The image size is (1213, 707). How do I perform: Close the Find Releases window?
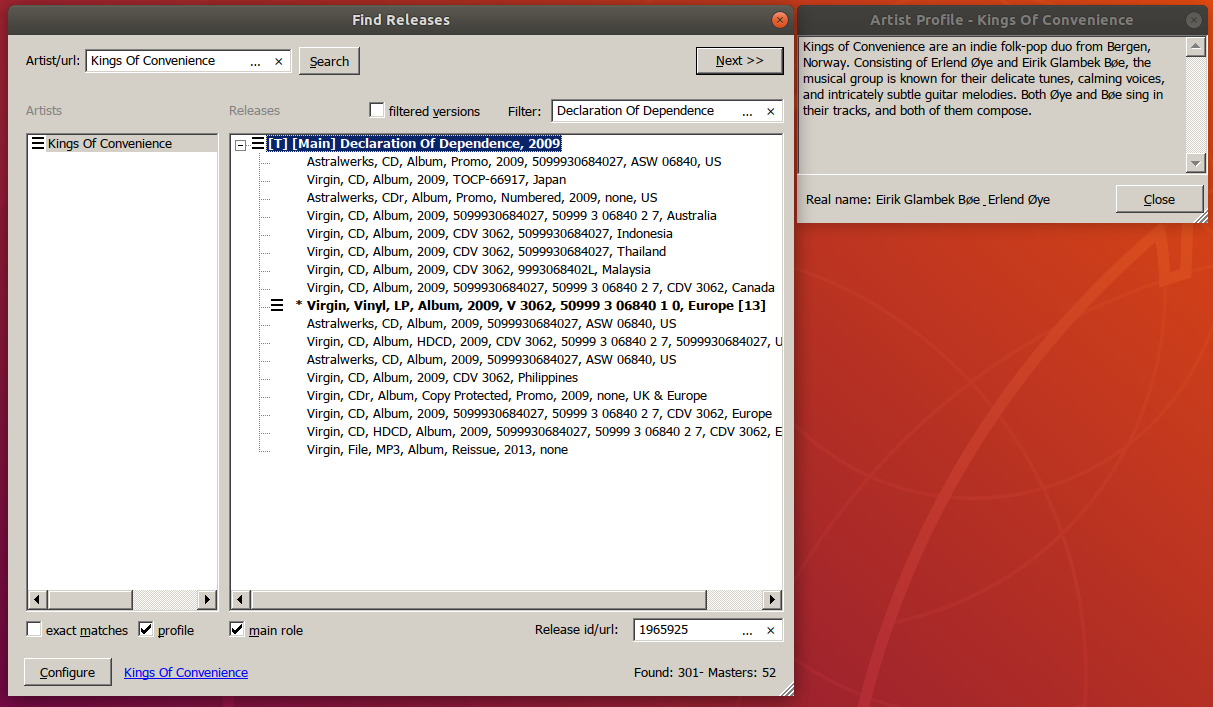coord(780,20)
